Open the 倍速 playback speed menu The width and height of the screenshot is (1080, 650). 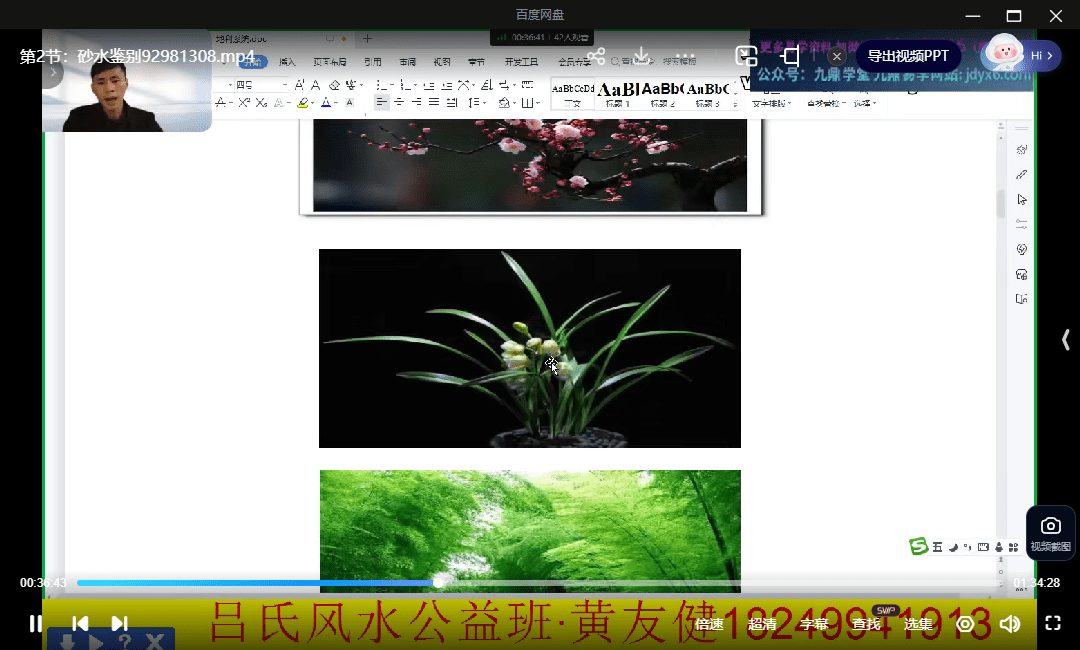pos(709,624)
